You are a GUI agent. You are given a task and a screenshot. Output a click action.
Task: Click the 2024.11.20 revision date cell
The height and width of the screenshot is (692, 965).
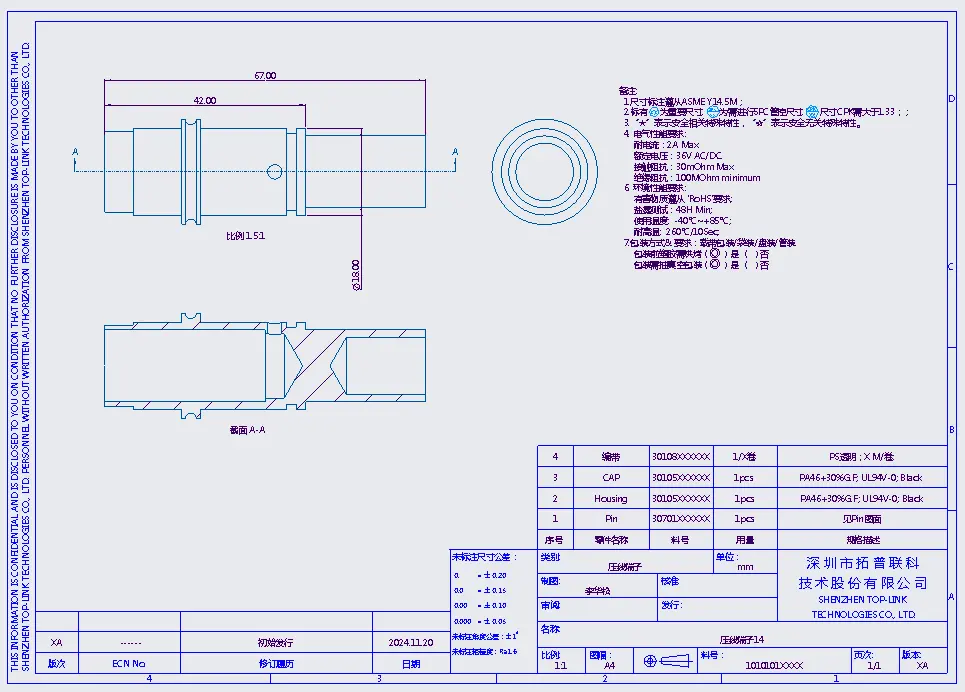click(x=410, y=643)
